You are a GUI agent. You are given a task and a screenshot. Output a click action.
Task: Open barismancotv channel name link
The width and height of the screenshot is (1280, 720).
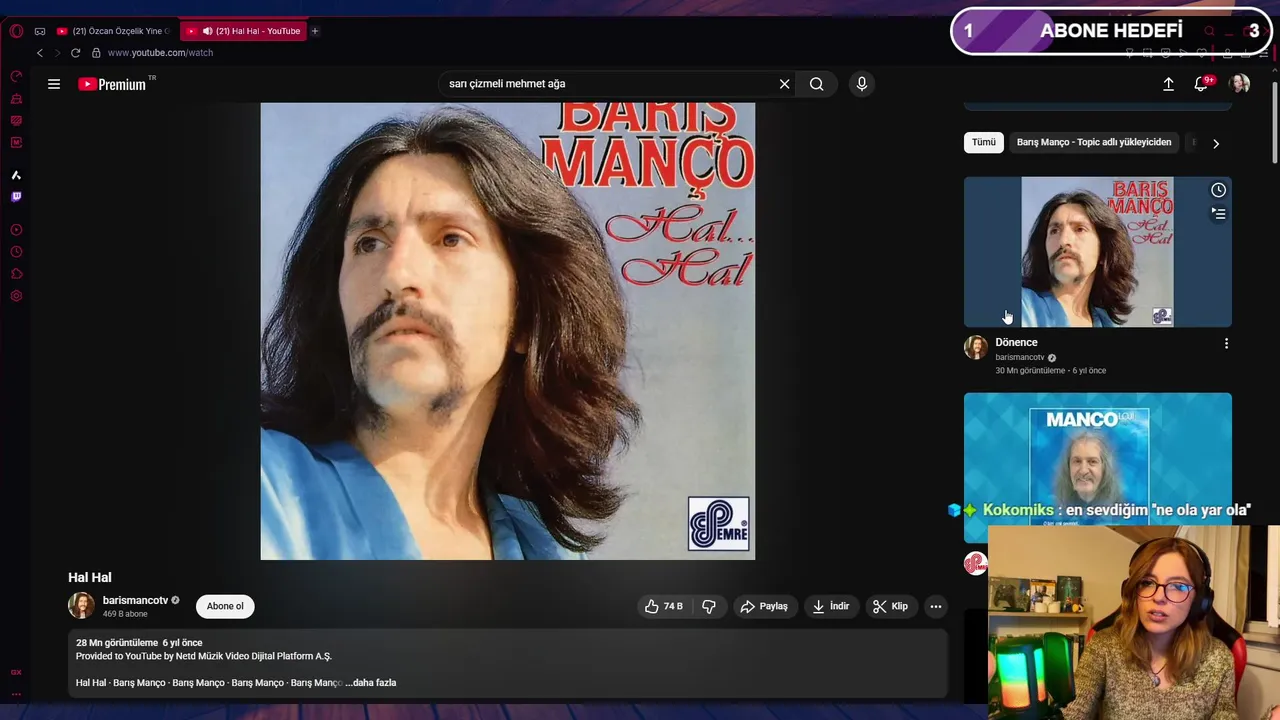pyautogui.click(x=135, y=600)
